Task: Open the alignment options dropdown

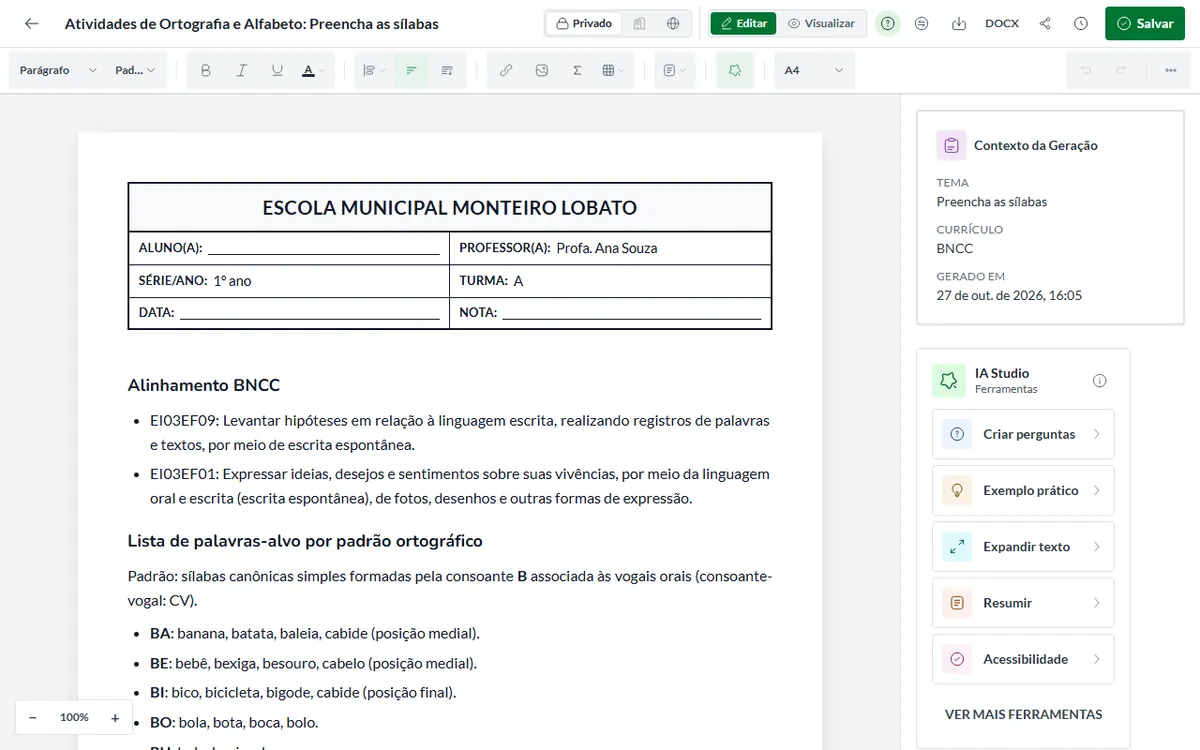Action: 374,70
